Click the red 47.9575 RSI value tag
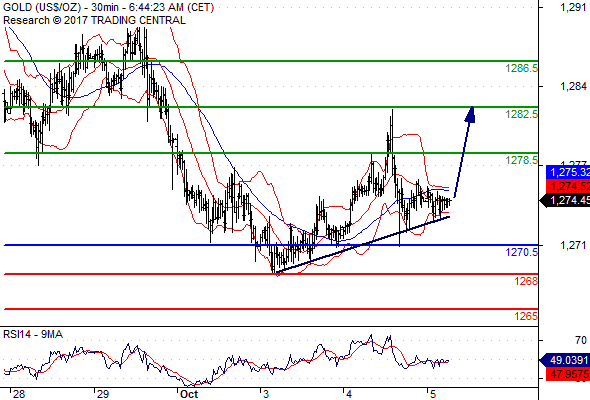590x400 pixels. [568, 374]
